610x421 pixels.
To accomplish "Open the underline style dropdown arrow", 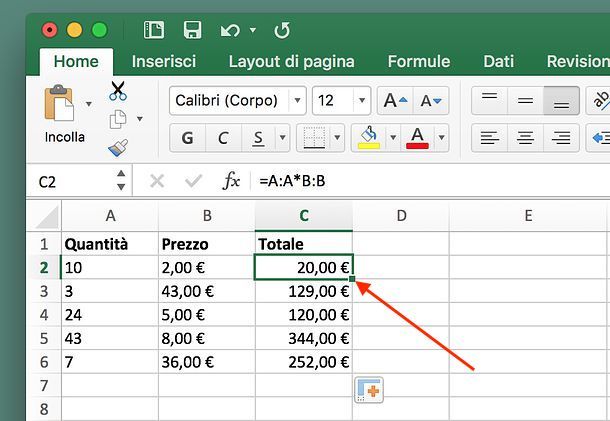I will [283, 137].
